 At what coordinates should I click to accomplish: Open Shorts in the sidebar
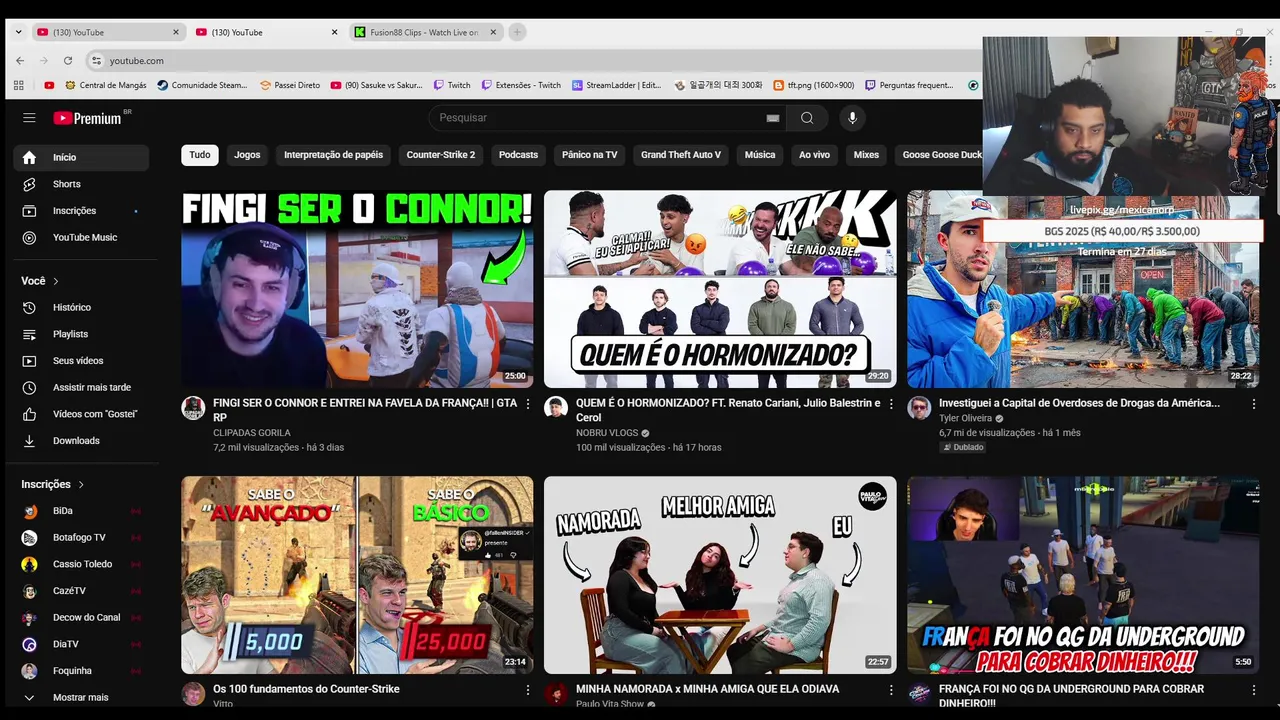pos(81,184)
